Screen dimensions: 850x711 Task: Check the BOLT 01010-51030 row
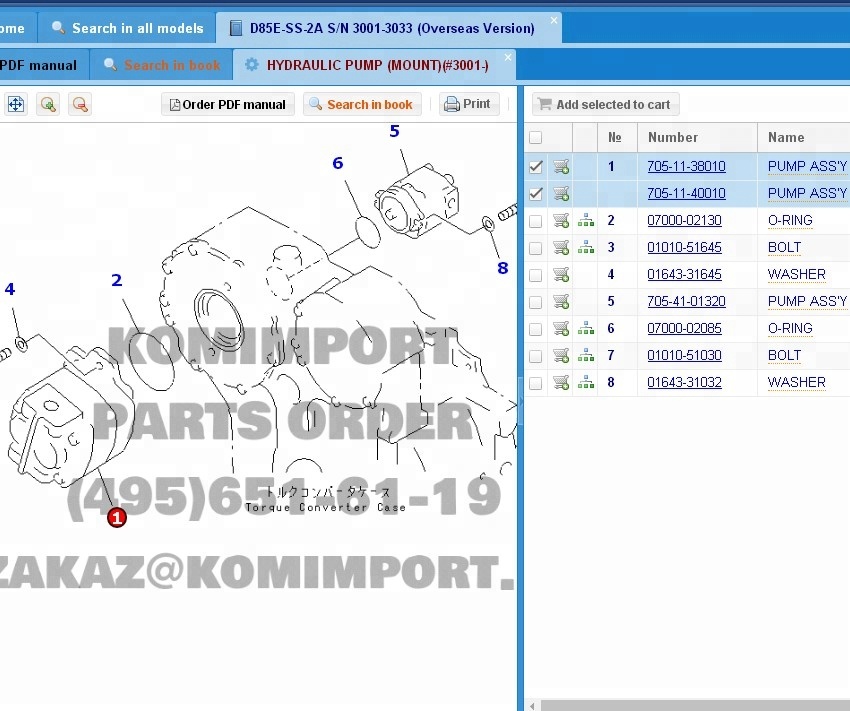[x=536, y=356]
